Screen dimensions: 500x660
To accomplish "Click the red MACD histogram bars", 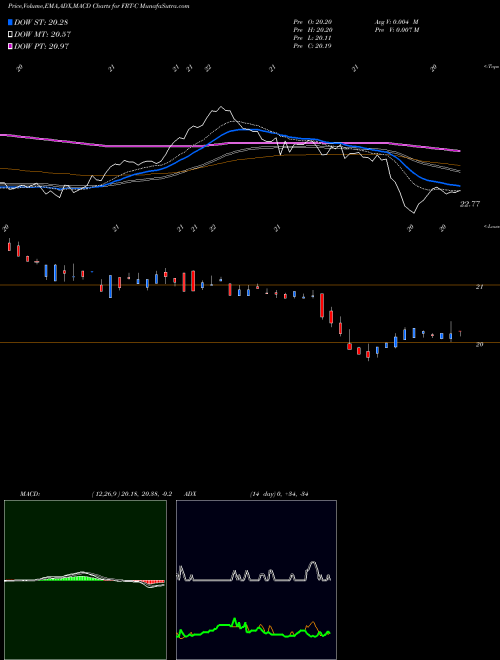I will pos(152,583).
